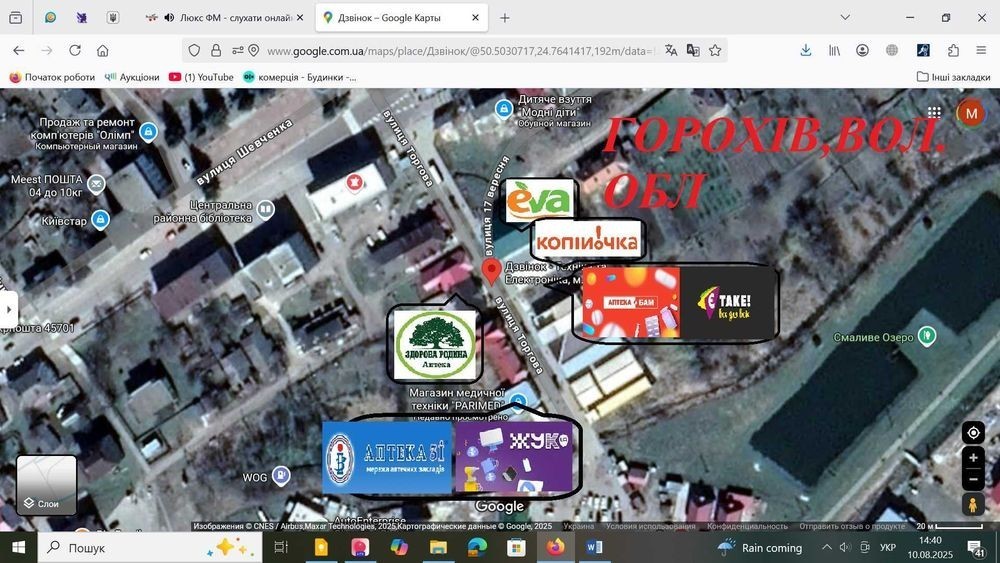Expand the collapsed side panel arrow

pos(8,310)
